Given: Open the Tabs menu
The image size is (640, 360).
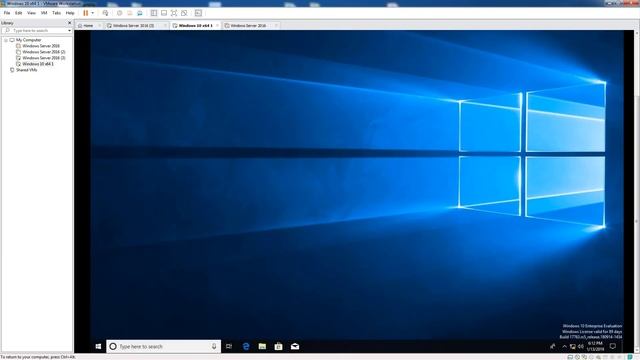Looking at the screenshot, I should pos(56,13).
